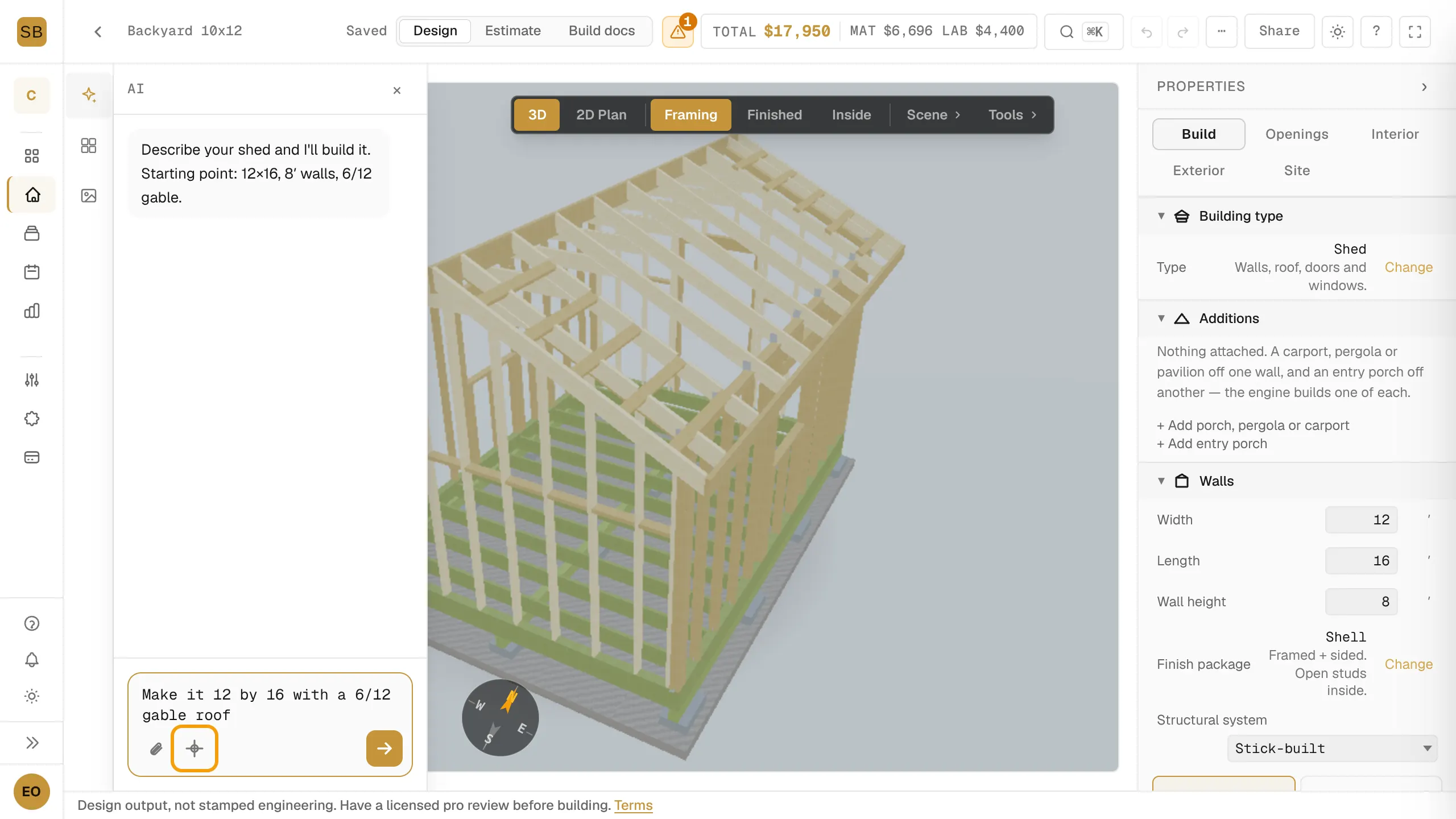Viewport: 1456px width, 819px height.
Task: Open the Openings properties tab
Action: point(1297,134)
